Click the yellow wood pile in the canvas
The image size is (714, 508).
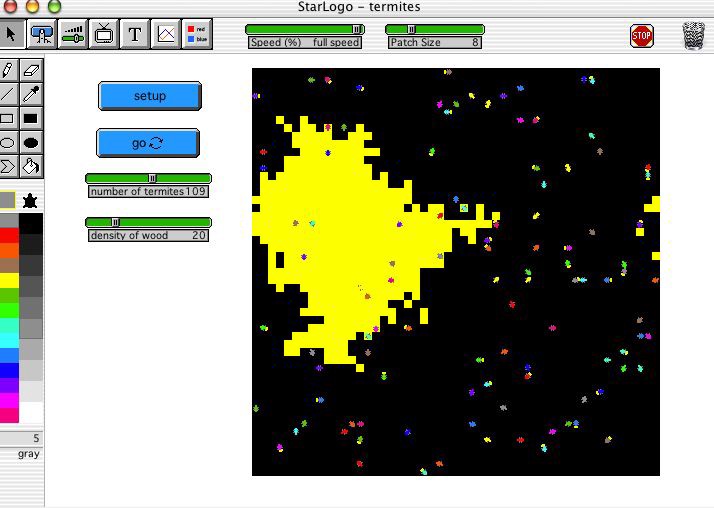350,240
